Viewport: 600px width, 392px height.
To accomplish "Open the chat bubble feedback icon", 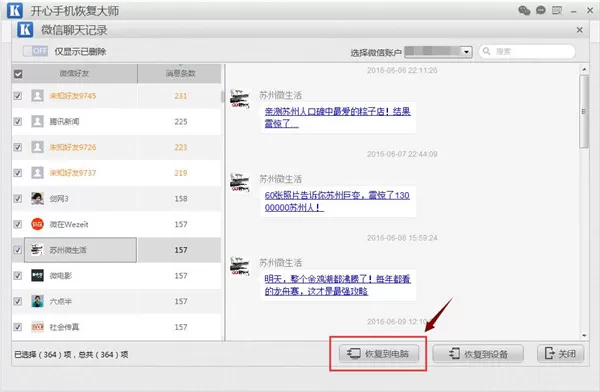I will point(541,10).
